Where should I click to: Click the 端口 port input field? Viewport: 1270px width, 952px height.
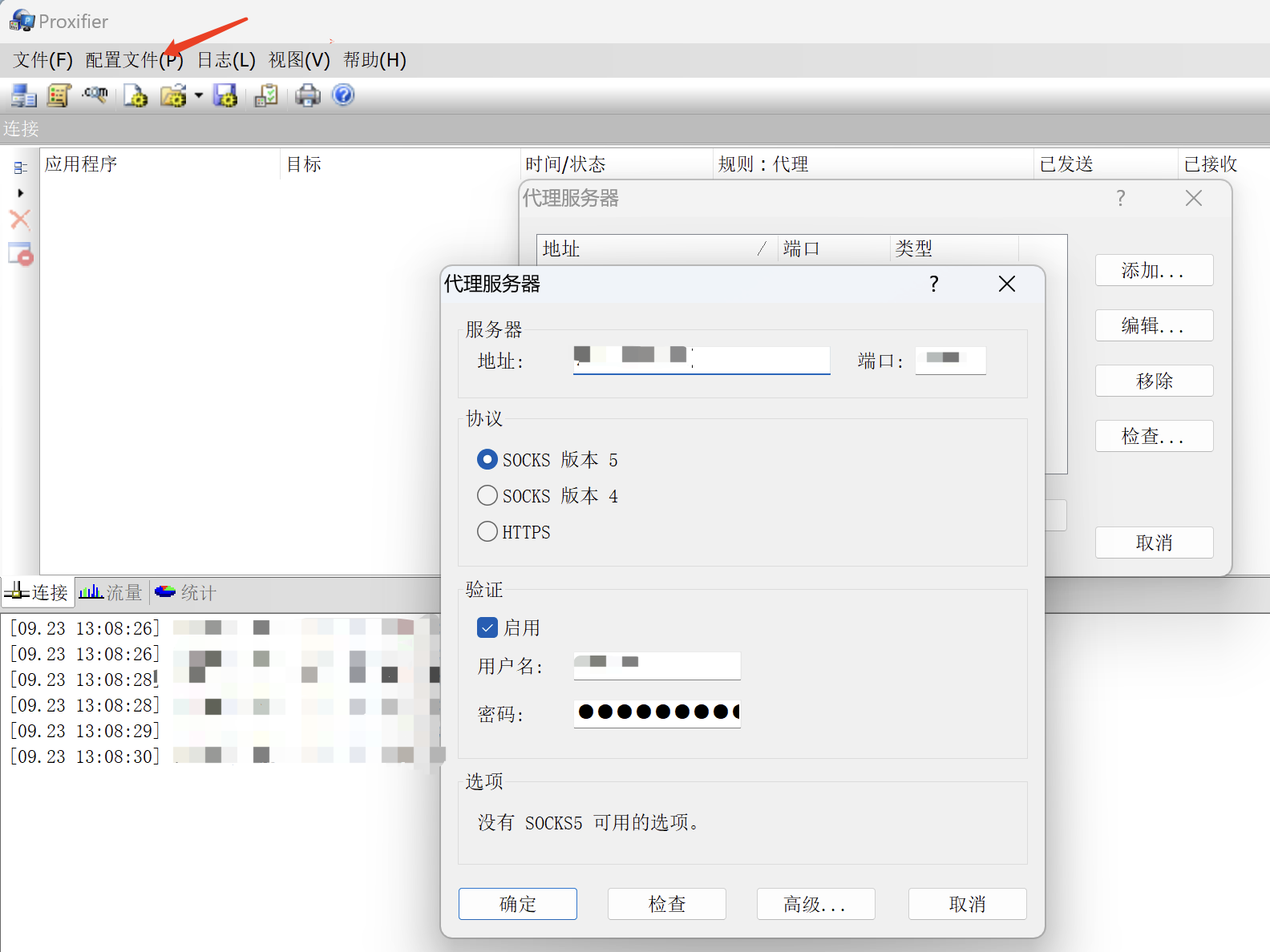pos(950,361)
